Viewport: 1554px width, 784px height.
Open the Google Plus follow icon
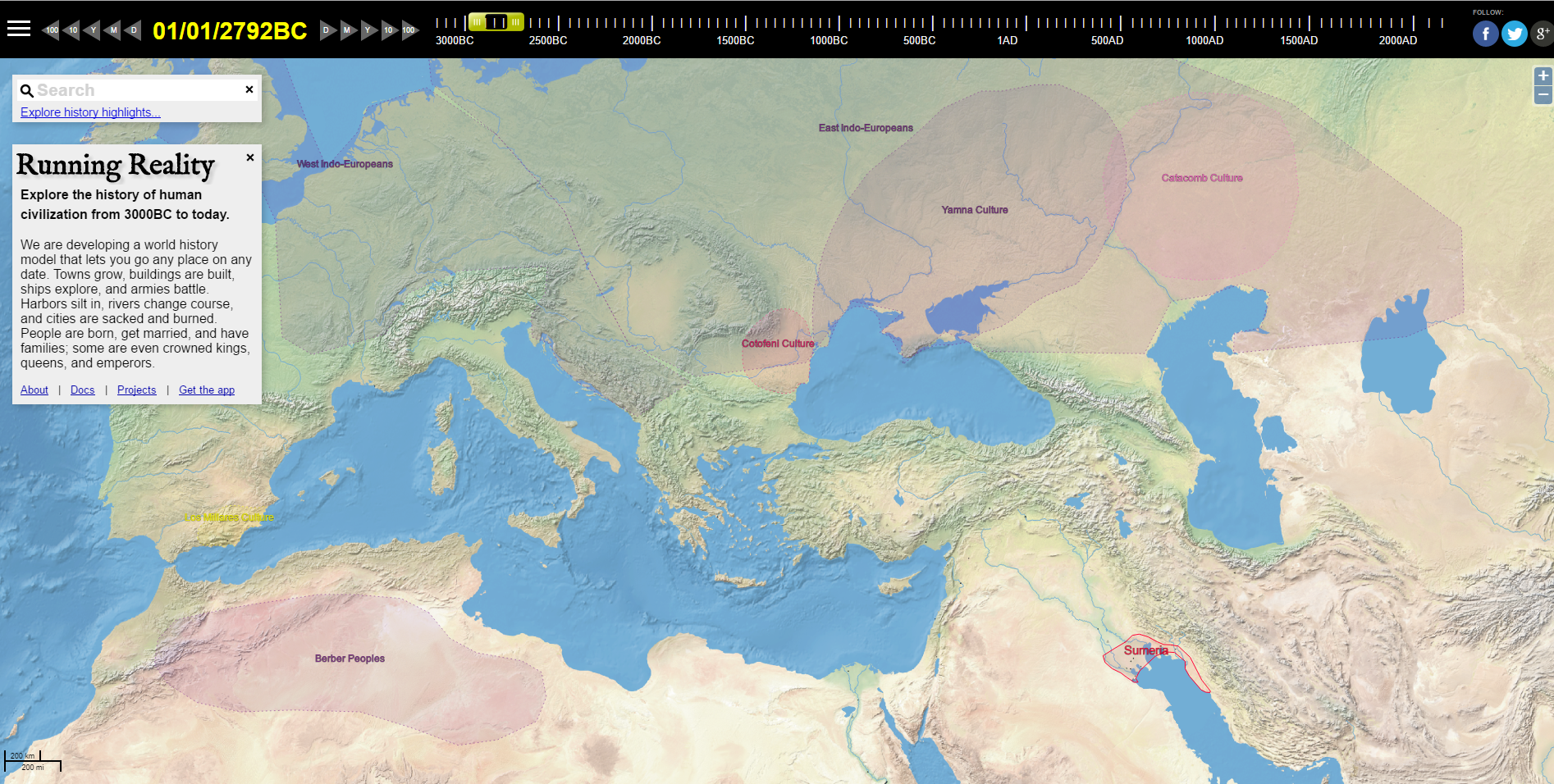point(1542,34)
